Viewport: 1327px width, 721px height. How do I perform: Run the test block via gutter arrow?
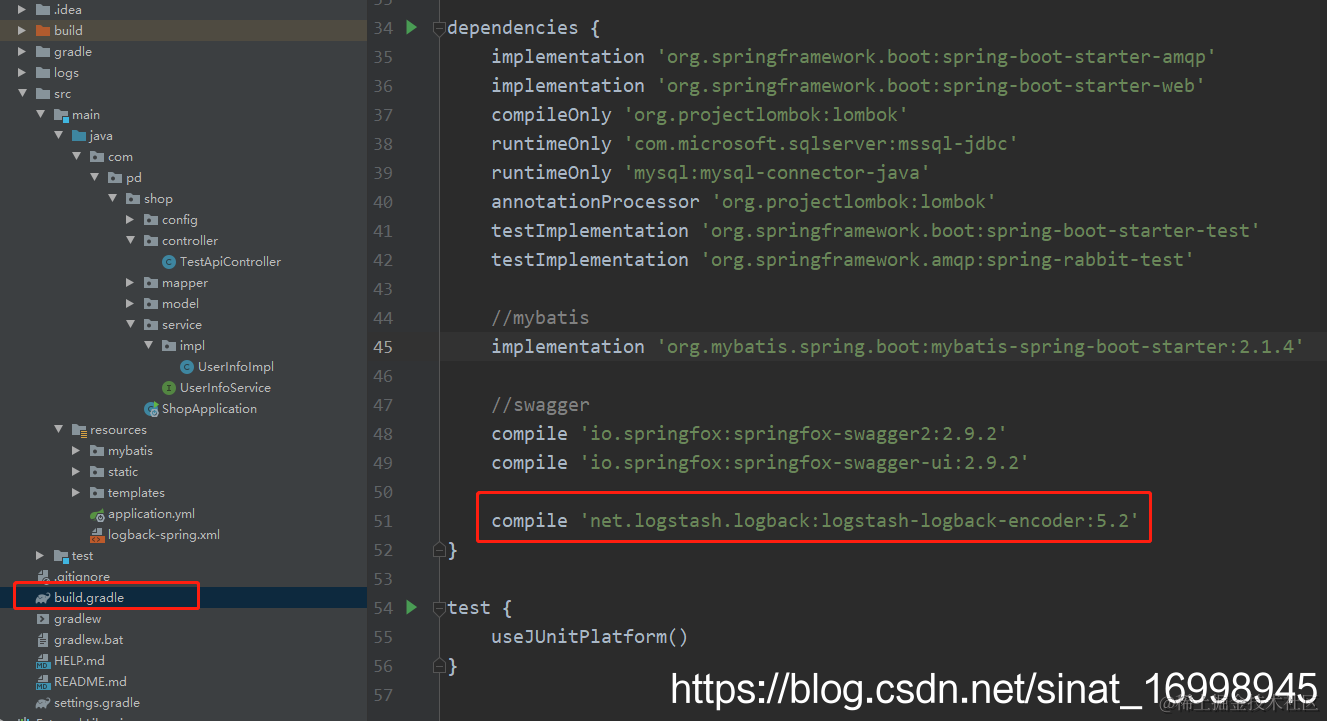(411, 607)
